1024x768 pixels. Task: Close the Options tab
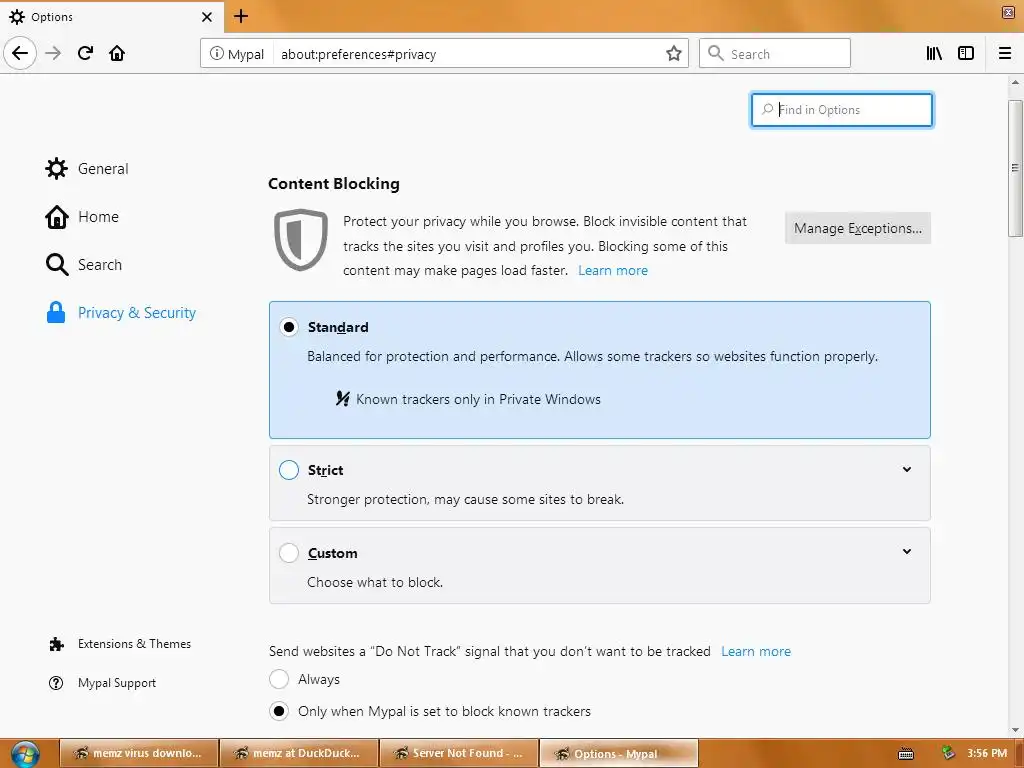coord(206,17)
